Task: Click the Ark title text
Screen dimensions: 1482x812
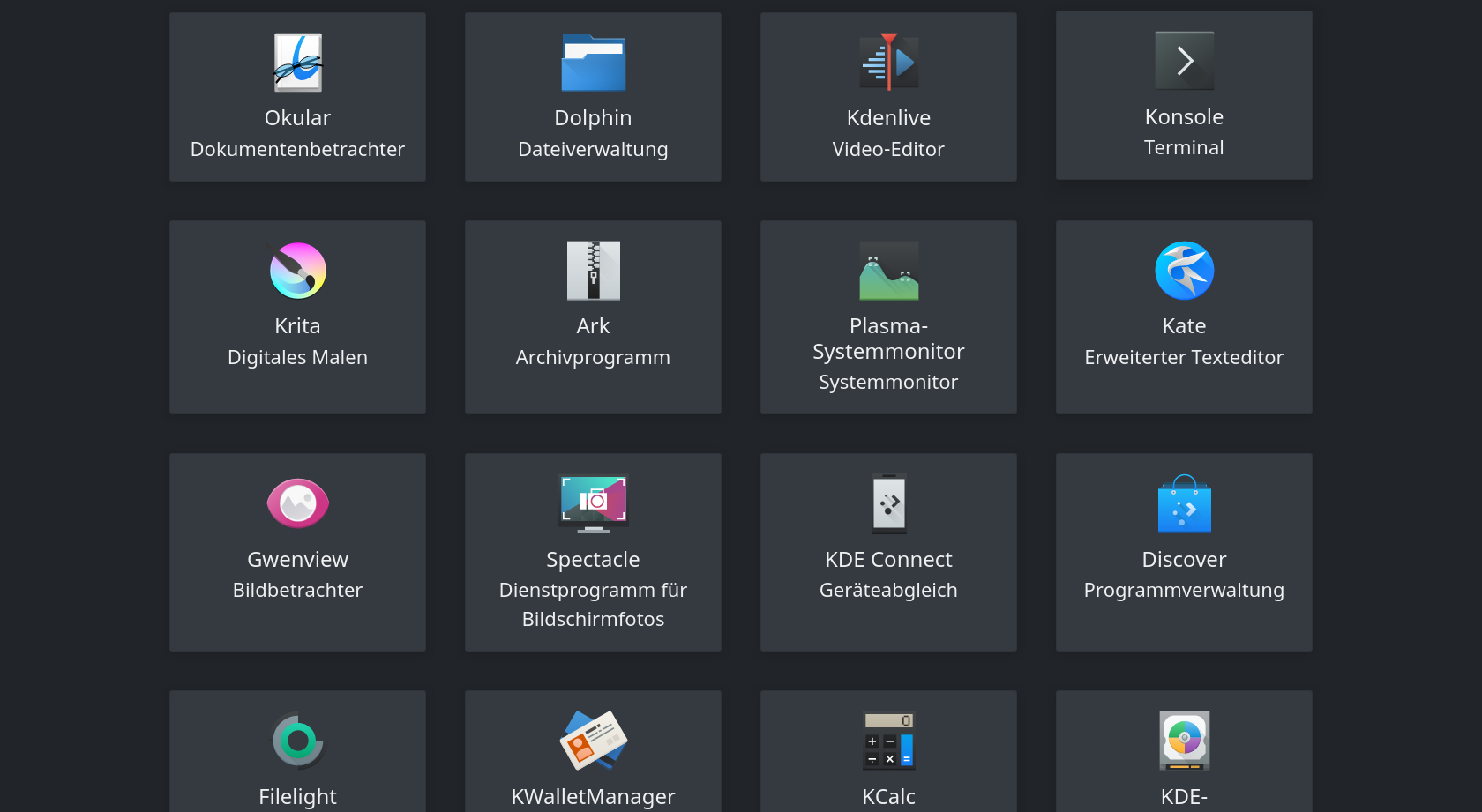Action: pyautogui.click(x=594, y=326)
